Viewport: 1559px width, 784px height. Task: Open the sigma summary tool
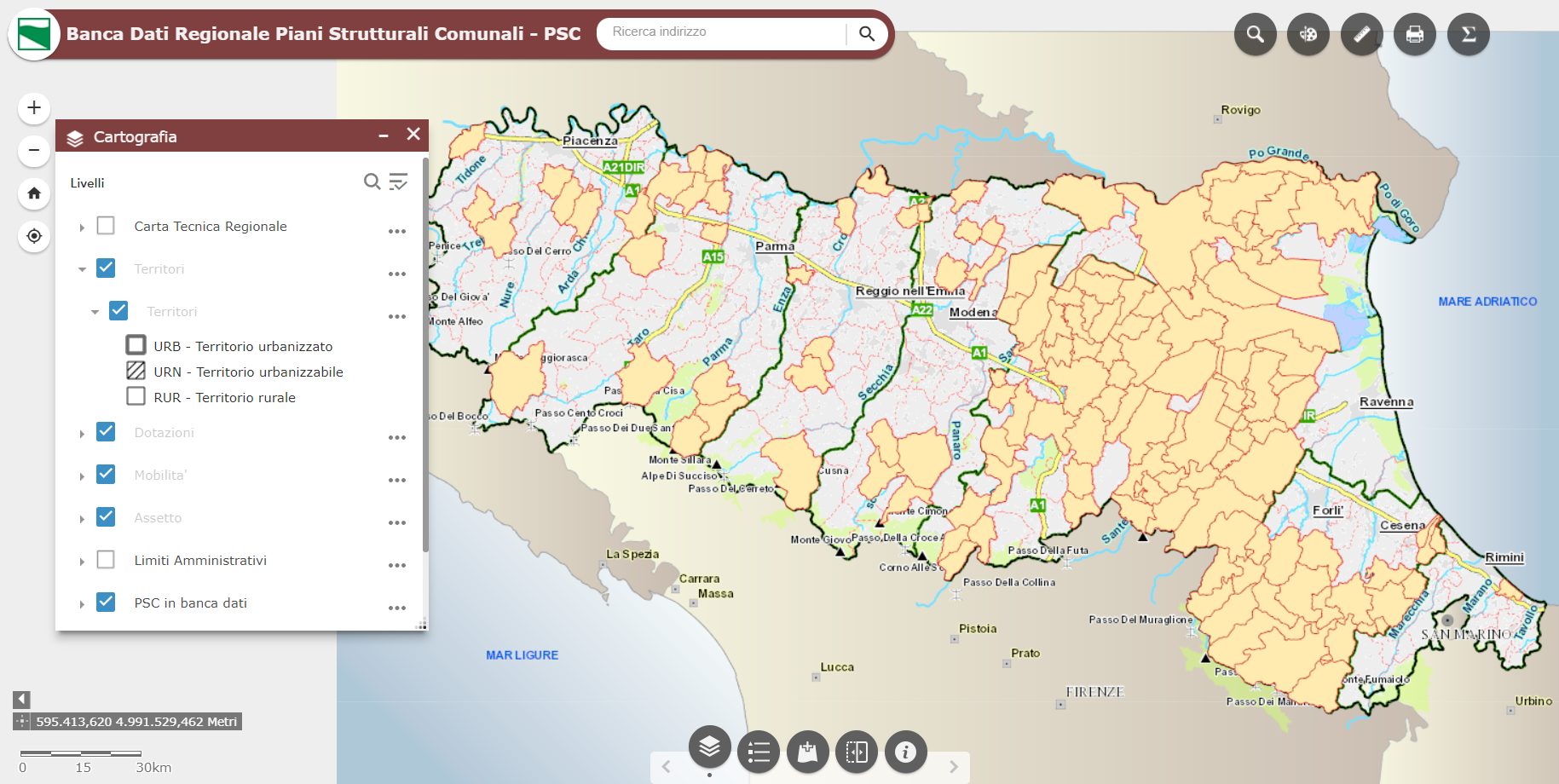pyautogui.click(x=1469, y=34)
